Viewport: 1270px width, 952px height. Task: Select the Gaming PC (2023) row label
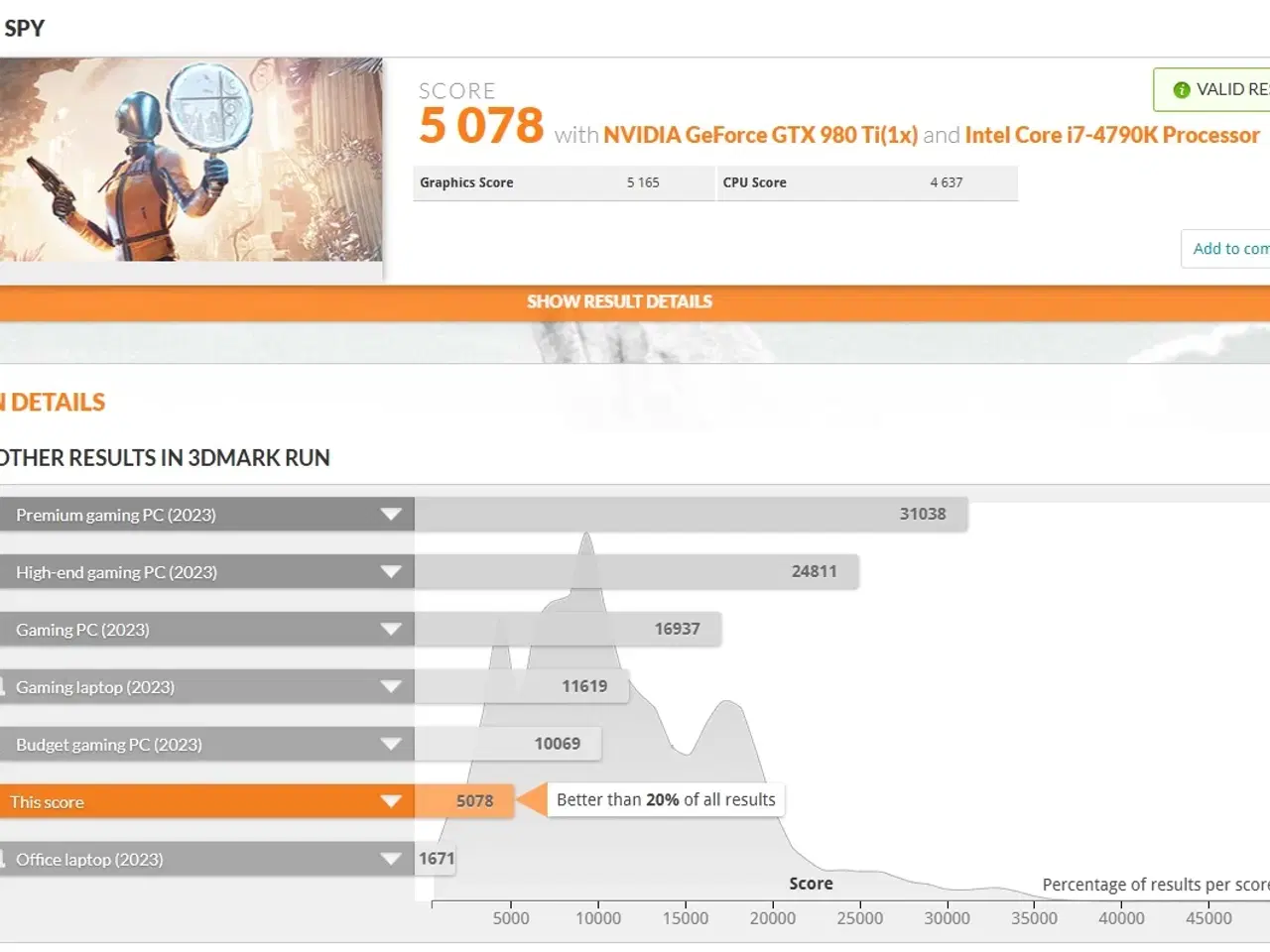click(82, 630)
